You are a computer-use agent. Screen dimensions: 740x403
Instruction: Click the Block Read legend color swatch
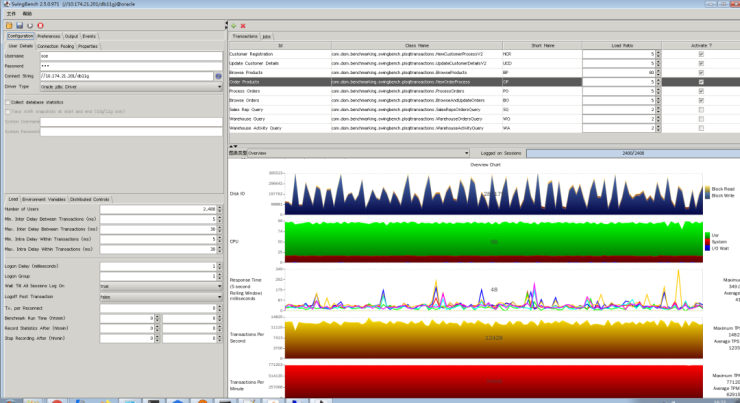[x=707, y=188]
